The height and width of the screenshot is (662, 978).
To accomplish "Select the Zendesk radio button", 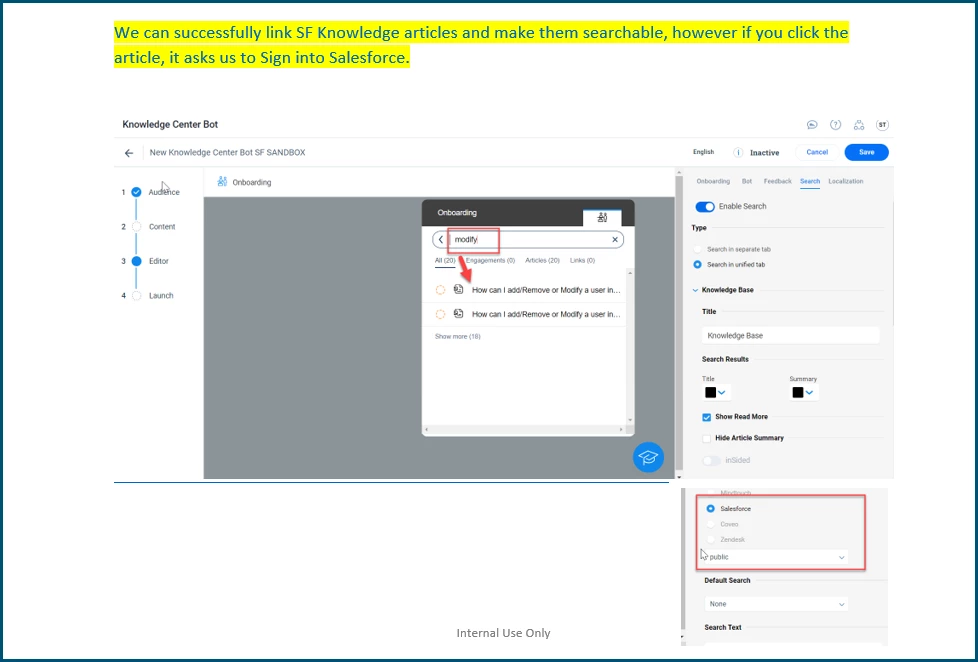I will 710,539.
